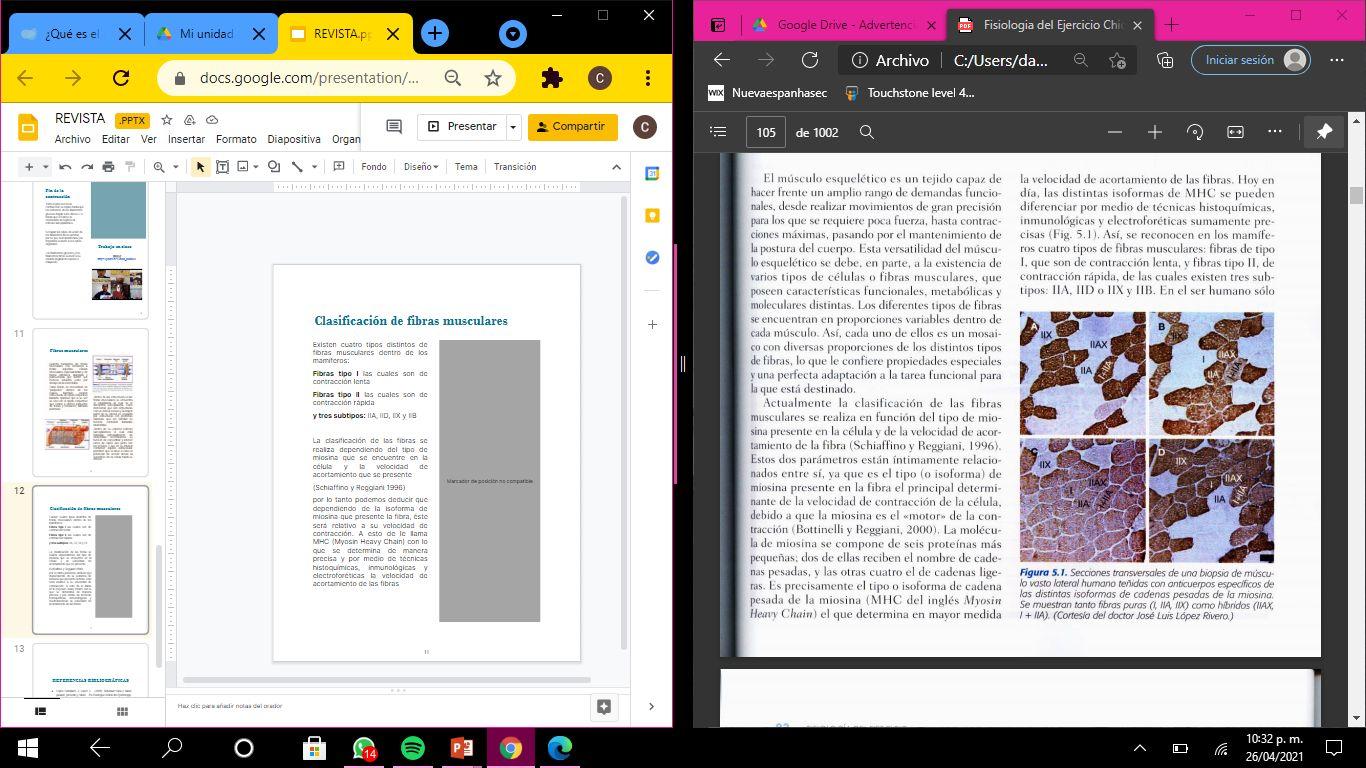Click the zoom magnifier tool in Slides toolbar
Viewport: 1366px width, 768px height.
tap(159, 167)
